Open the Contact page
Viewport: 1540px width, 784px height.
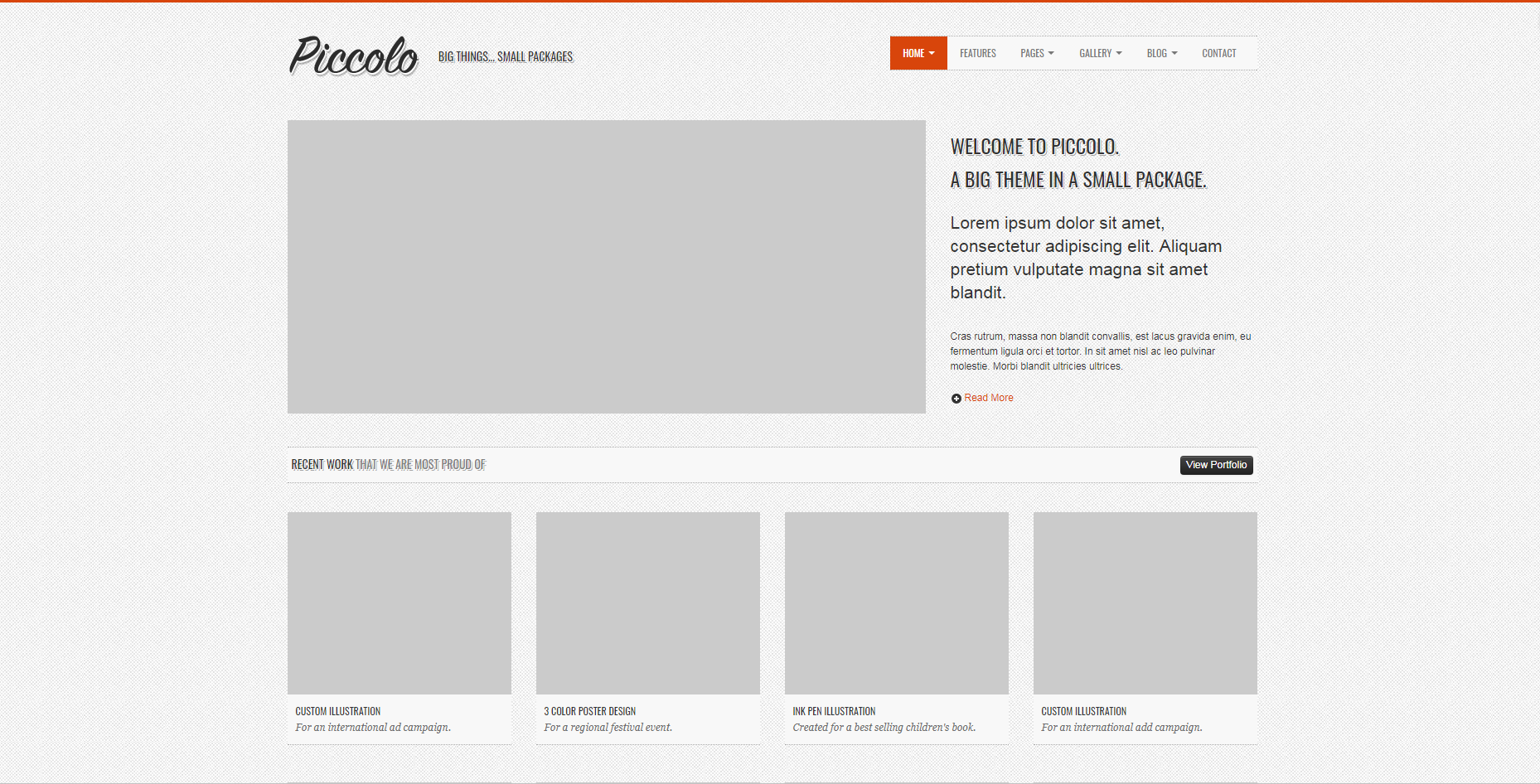coord(1218,53)
